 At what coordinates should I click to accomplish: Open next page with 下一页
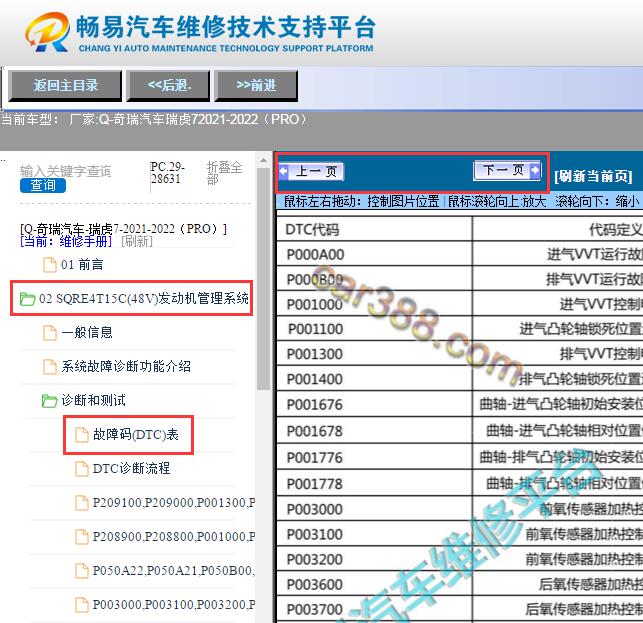coord(507,170)
